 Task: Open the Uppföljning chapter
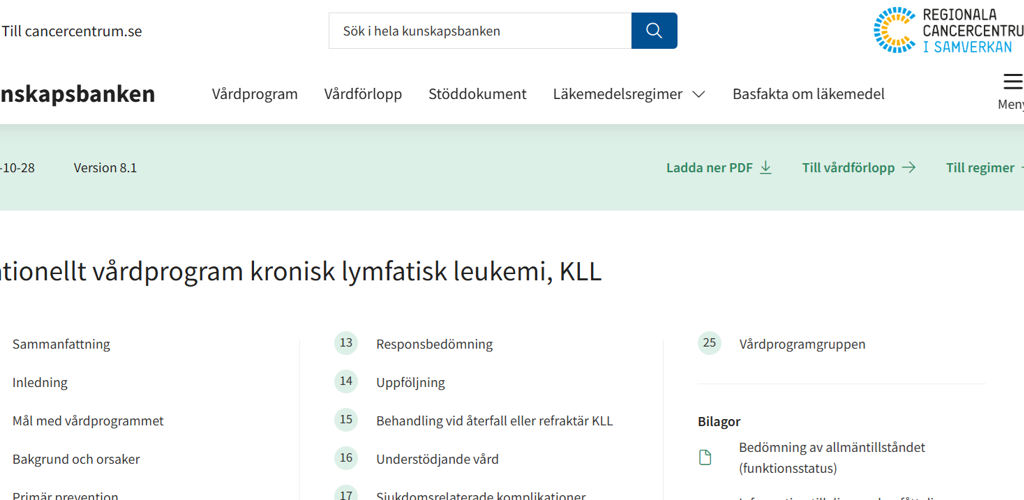pos(411,383)
